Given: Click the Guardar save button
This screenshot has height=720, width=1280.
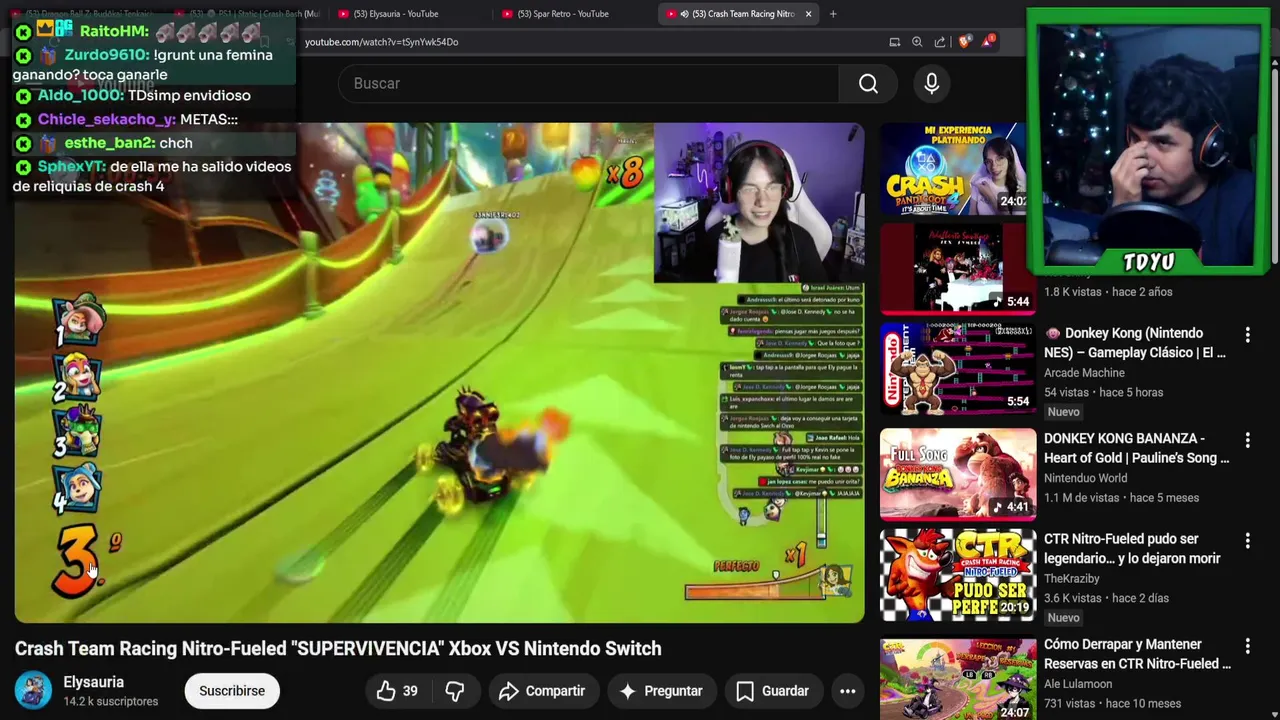Looking at the screenshot, I should (x=772, y=691).
